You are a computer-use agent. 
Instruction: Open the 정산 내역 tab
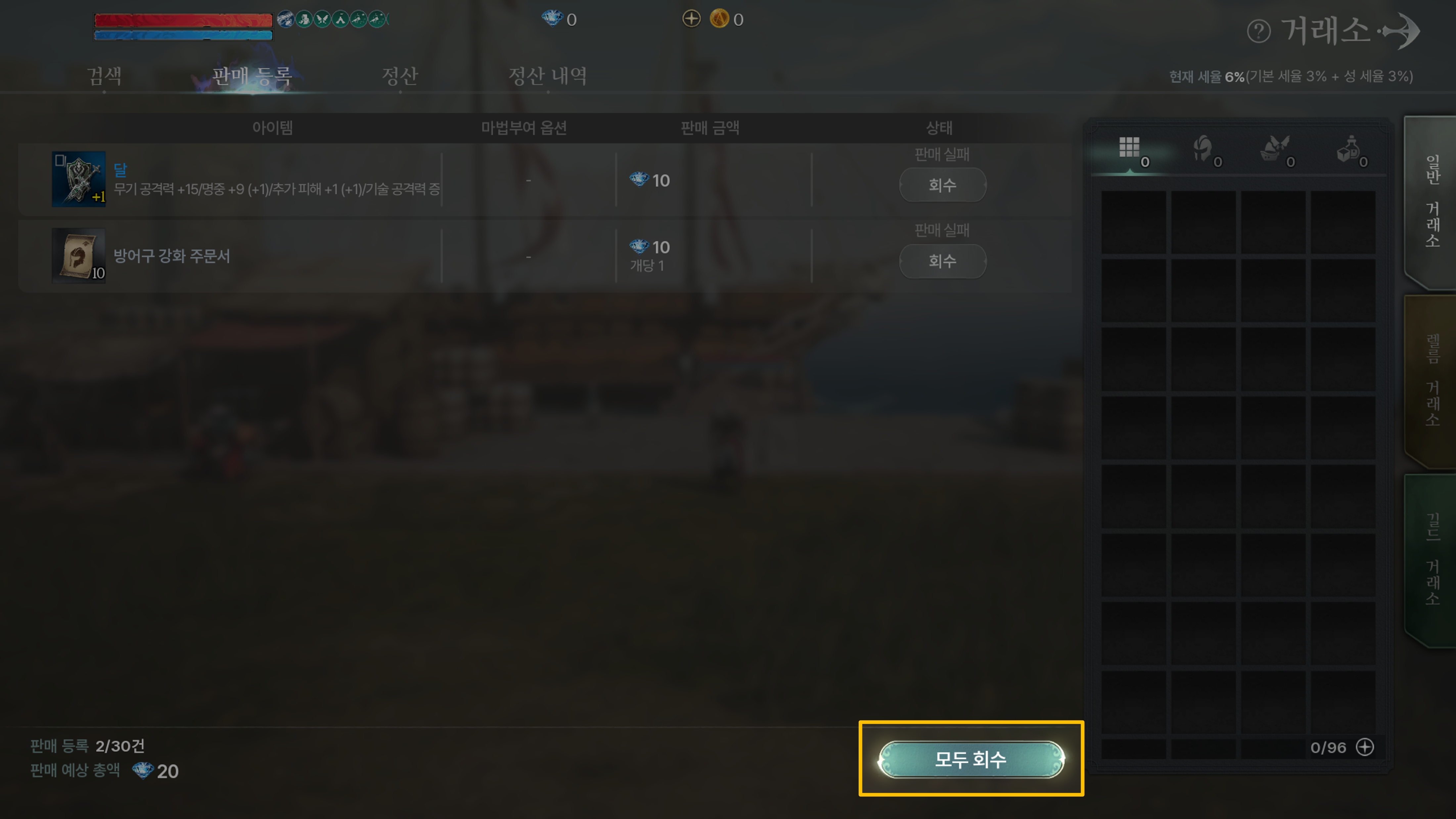(x=547, y=76)
